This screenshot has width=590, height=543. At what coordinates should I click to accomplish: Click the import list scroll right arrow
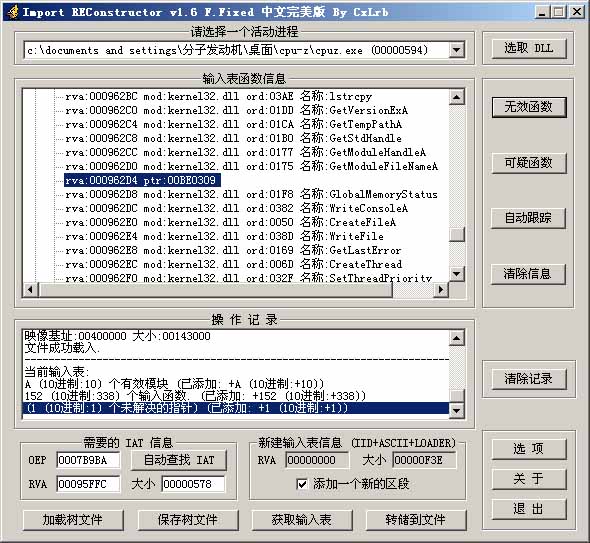(x=441, y=290)
